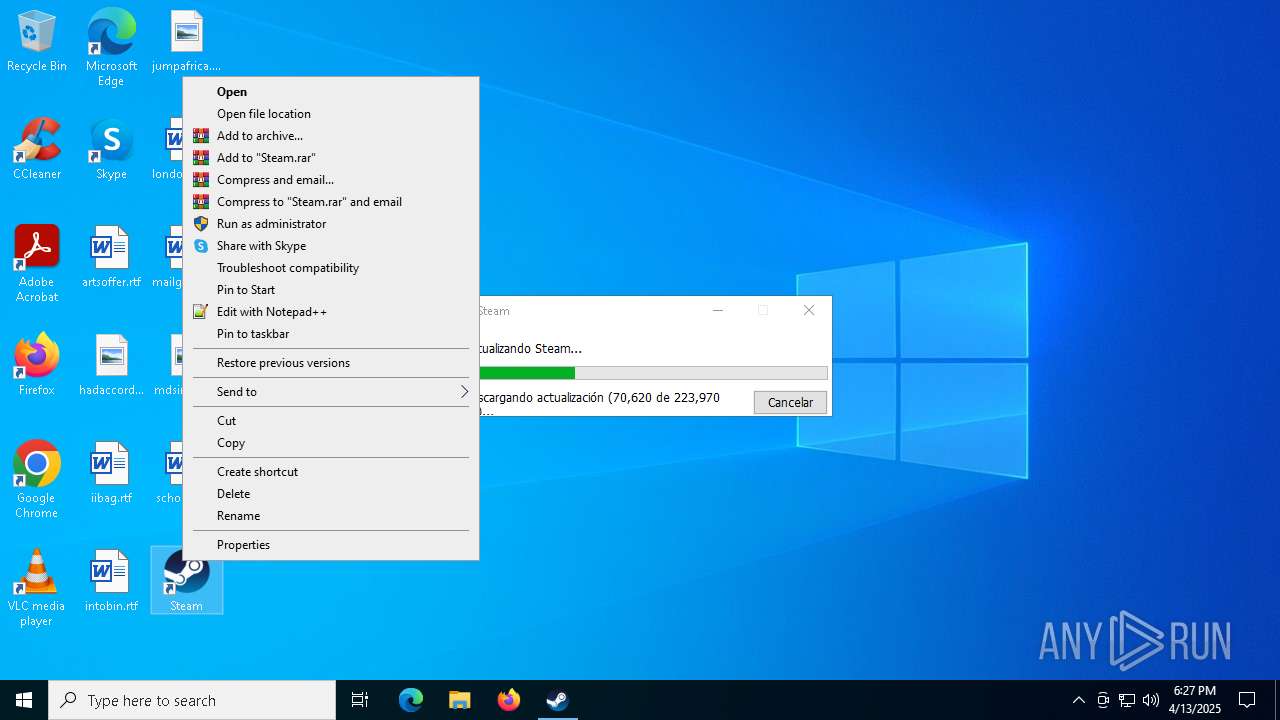Select the Skype desktop shortcut
Screen dimensions: 1280x720
point(111,150)
